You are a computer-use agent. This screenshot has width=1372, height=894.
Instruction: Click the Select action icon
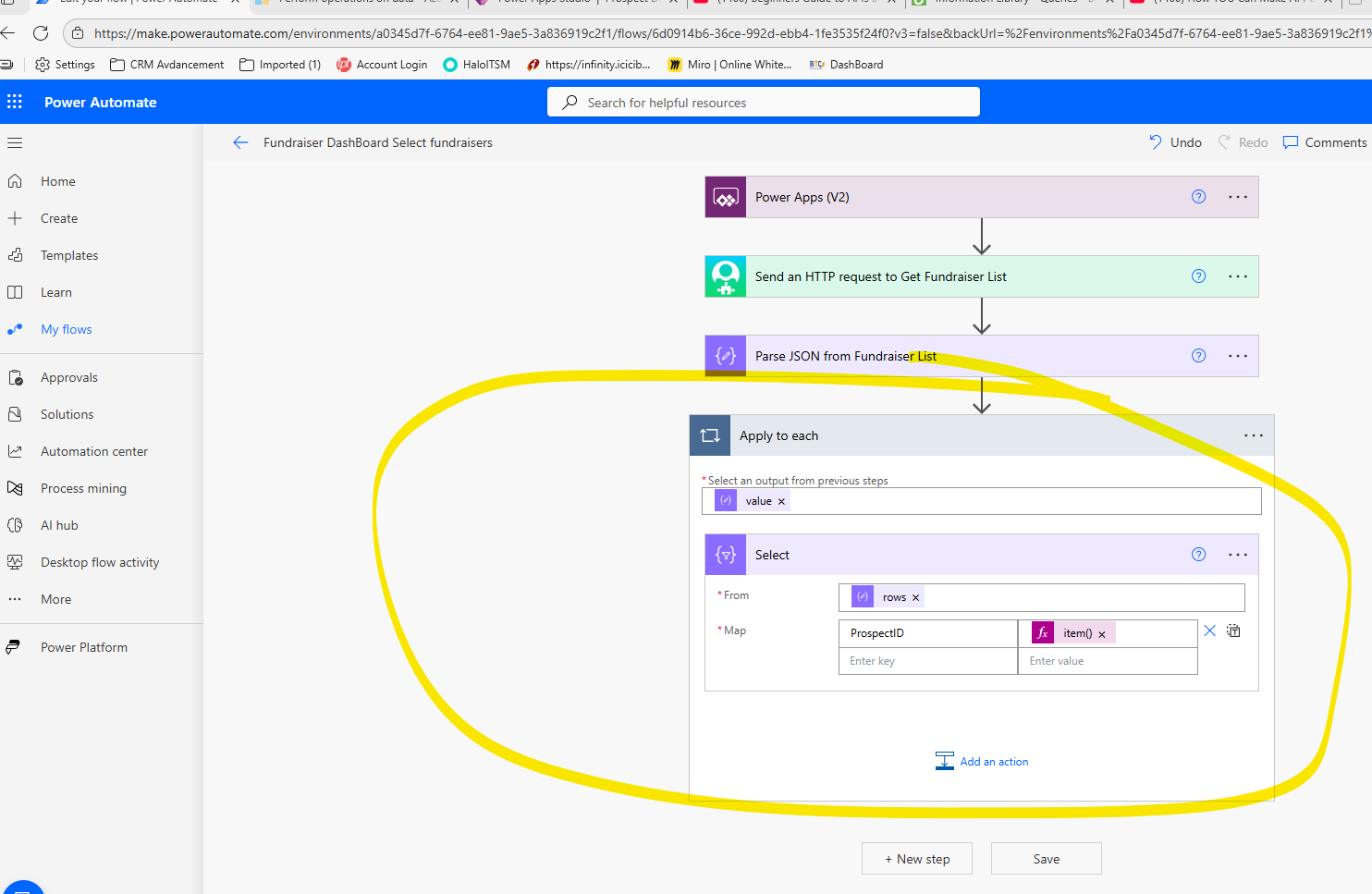pos(726,555)
